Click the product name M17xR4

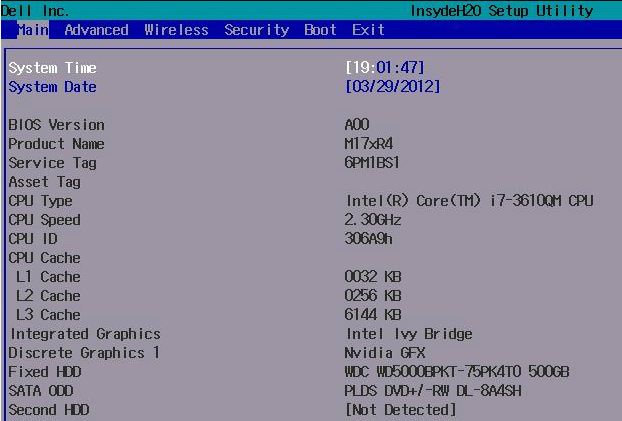tap(369, 144)
